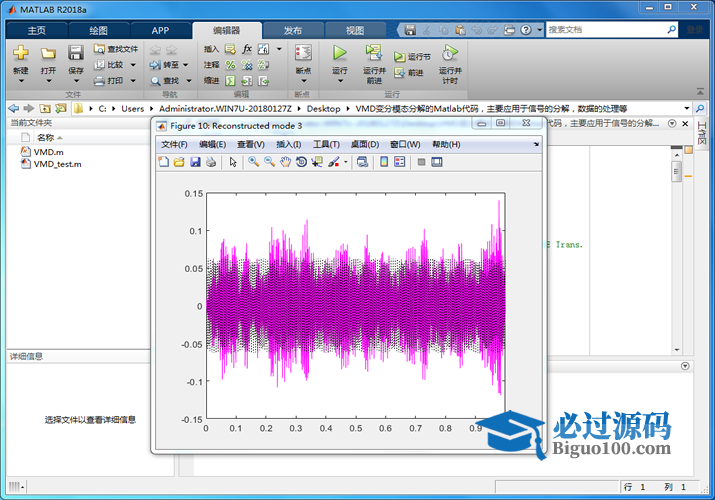Click the 运行节 button
715x500 pixels.
(x=412, y=57)
